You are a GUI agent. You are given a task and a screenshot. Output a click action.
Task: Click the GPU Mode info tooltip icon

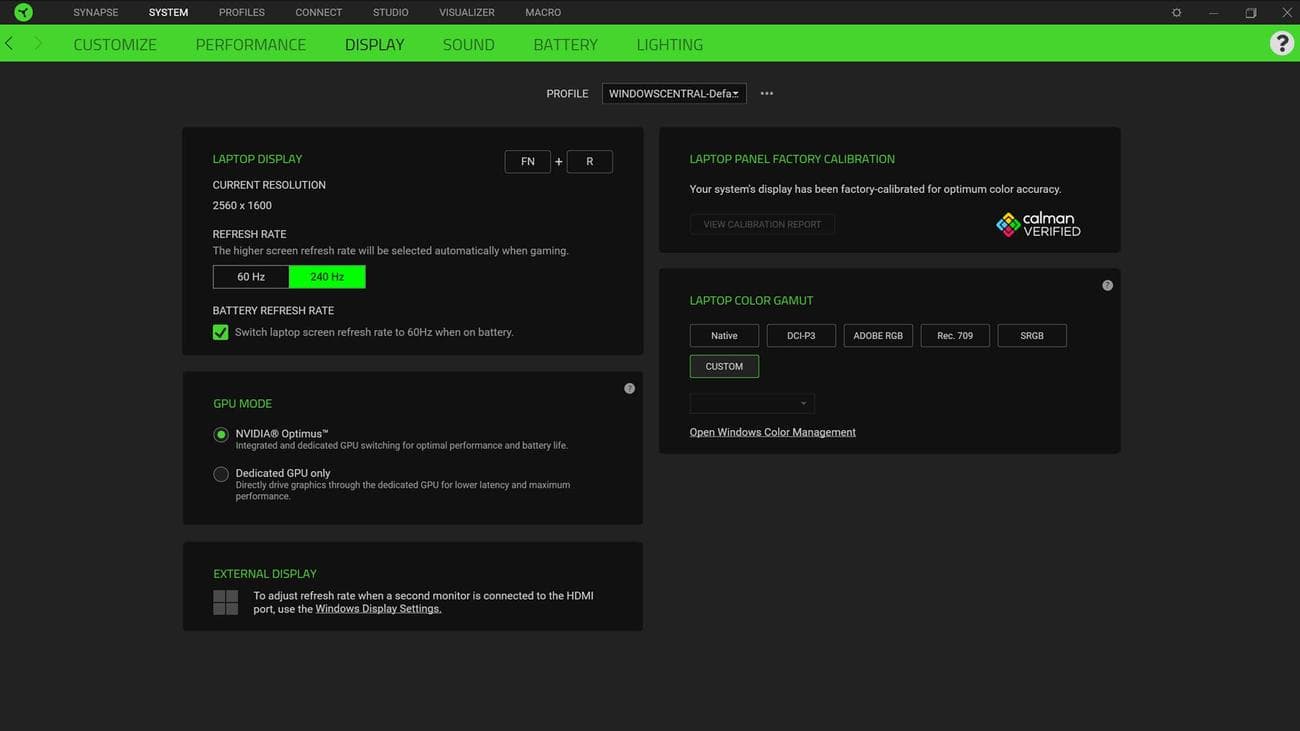pos(629,387)
